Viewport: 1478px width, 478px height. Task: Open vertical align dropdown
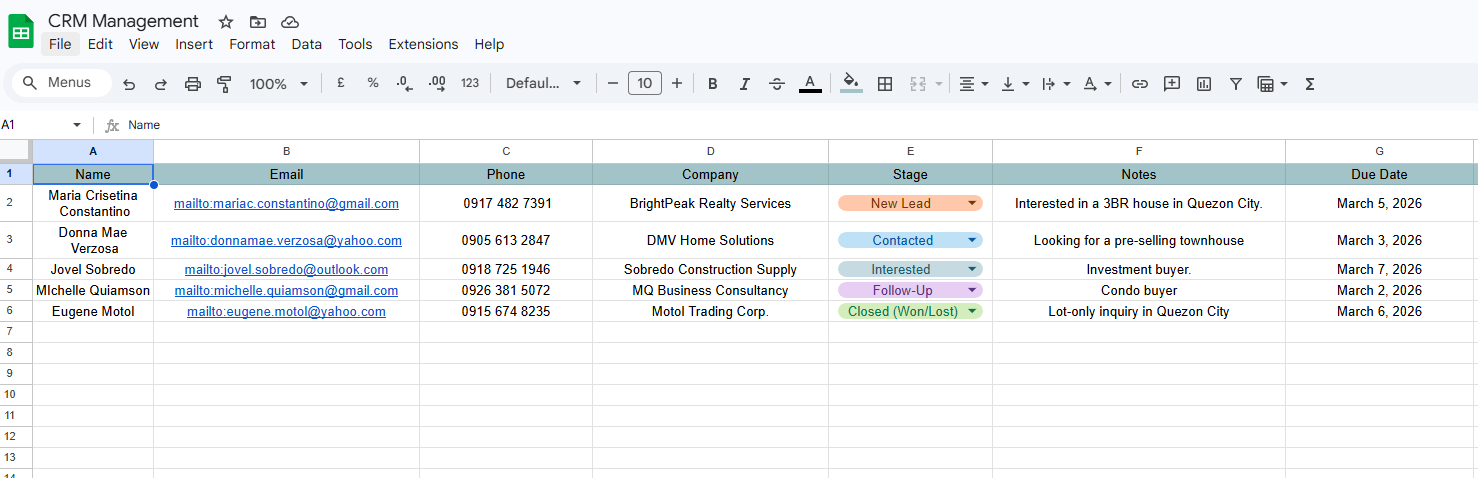pyautogui.click(x=1014, y=84)
